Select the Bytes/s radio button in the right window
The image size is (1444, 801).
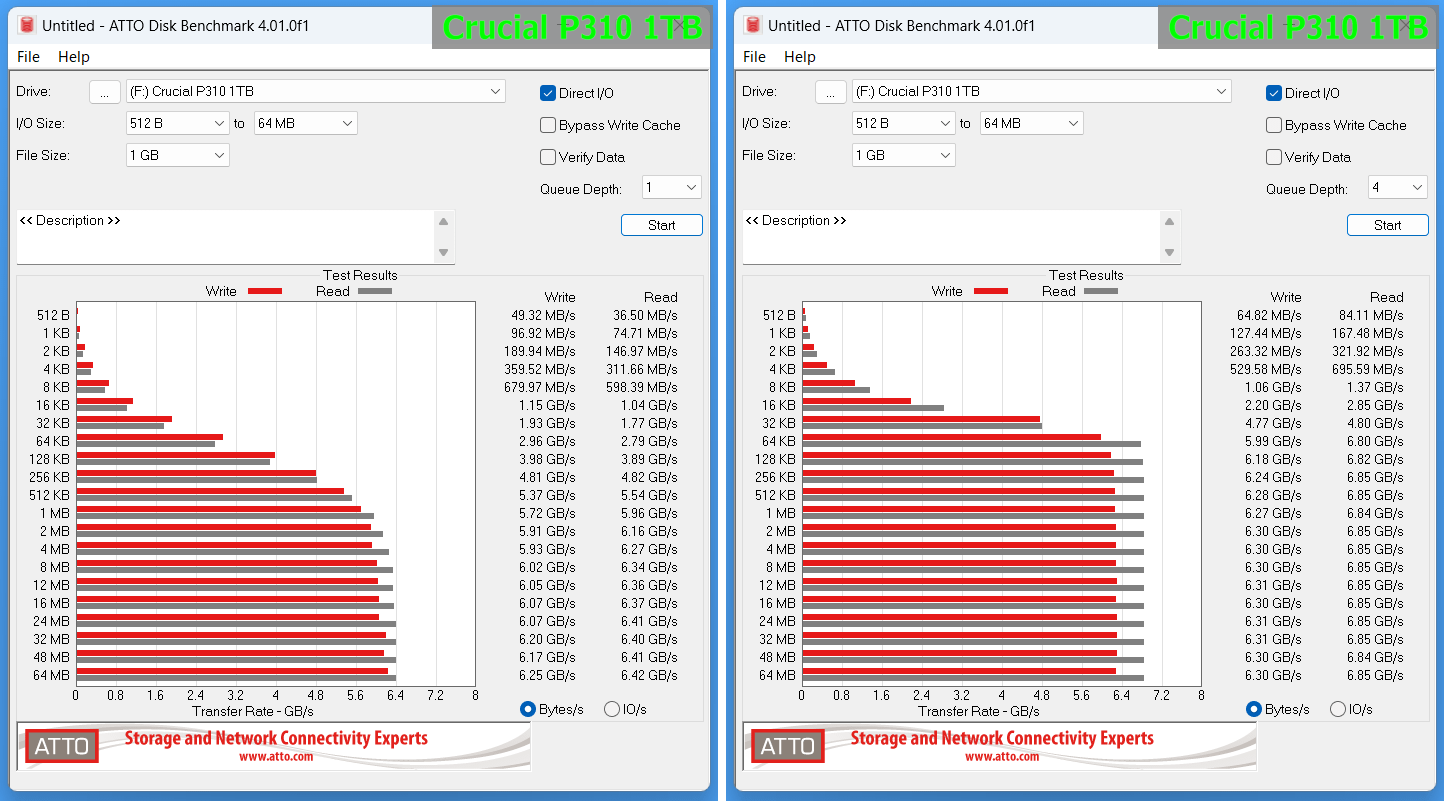coord(1254,709)
